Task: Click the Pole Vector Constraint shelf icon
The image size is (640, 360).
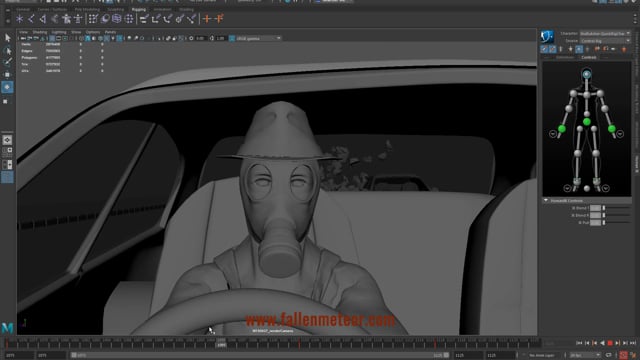Action: point(191,19)
